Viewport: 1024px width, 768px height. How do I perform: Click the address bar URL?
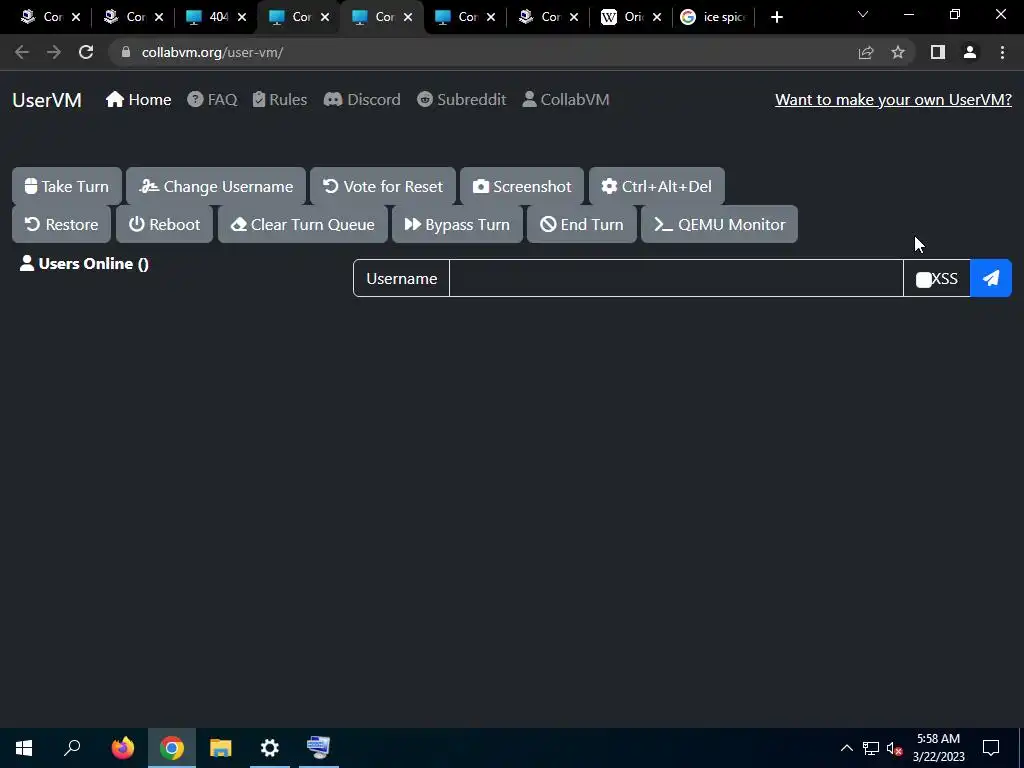(x=212, y=52)
